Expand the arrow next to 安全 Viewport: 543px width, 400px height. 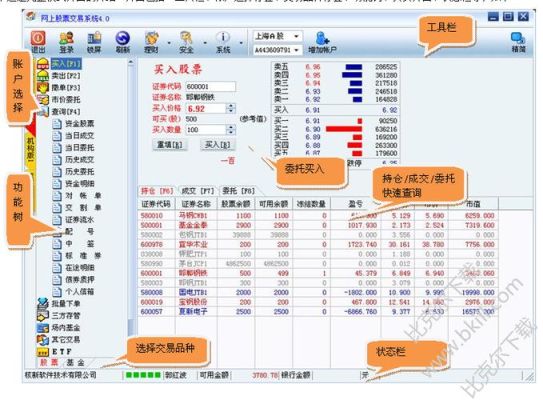205,43
